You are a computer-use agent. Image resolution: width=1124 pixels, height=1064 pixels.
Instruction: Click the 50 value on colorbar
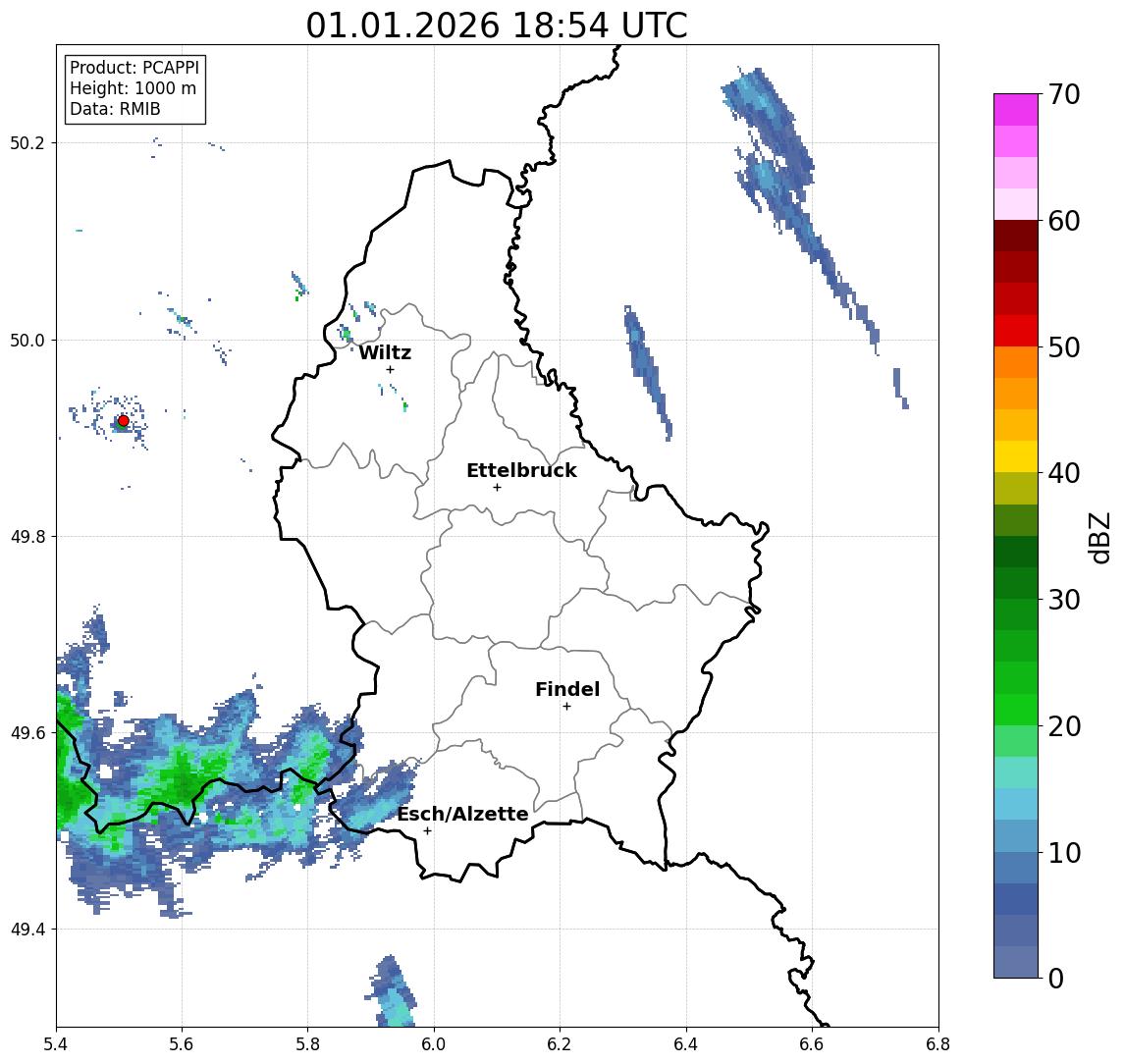[1064, 347]
